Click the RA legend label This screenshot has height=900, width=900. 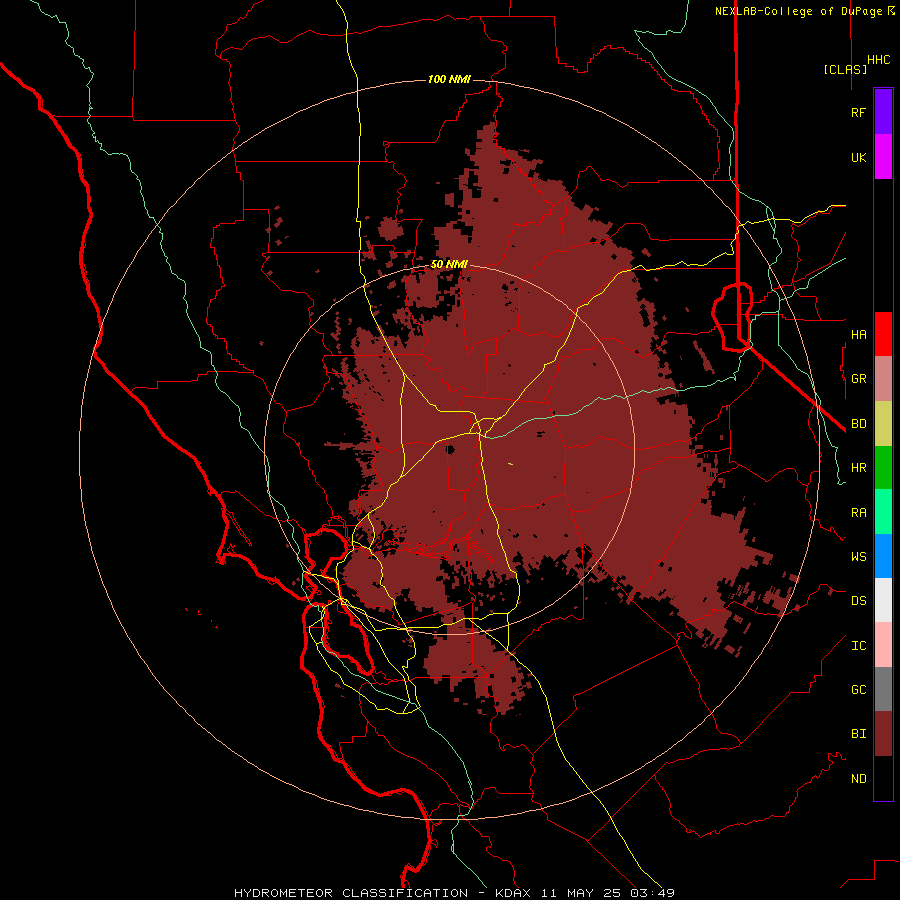tap(859, 513)
